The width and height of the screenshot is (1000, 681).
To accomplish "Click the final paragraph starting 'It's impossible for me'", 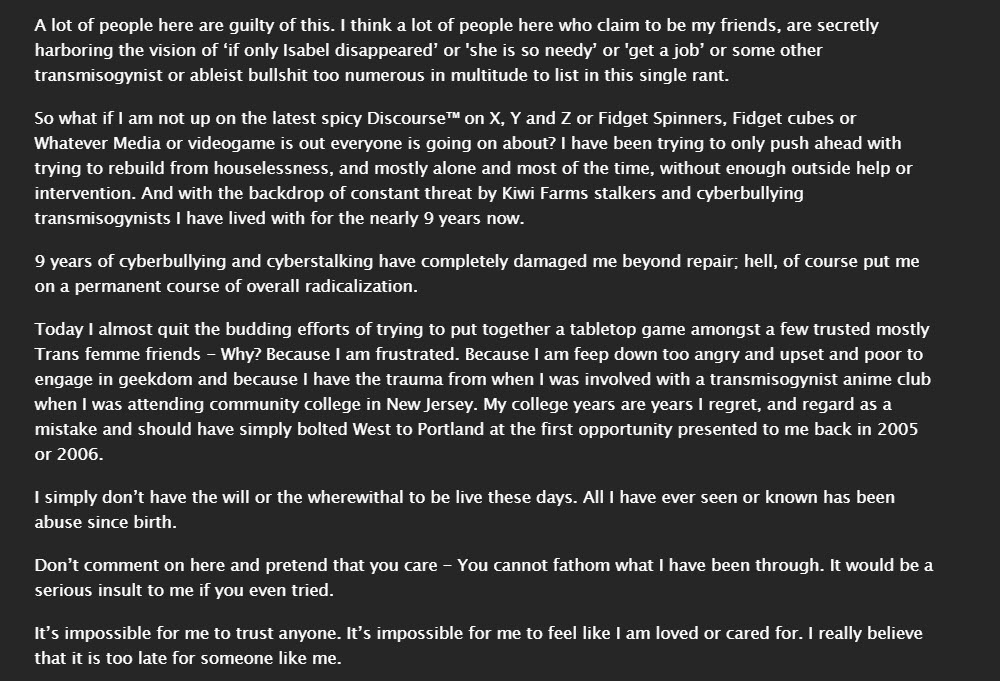I will pos(478,646).
